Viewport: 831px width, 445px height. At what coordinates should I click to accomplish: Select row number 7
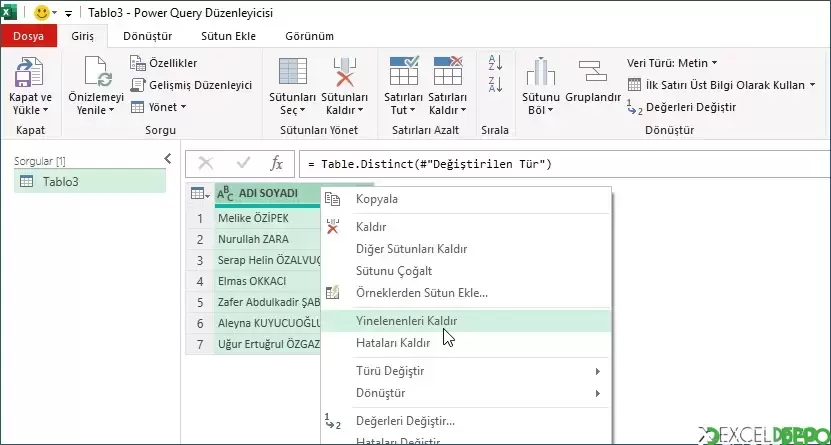[x=200, y=344]
